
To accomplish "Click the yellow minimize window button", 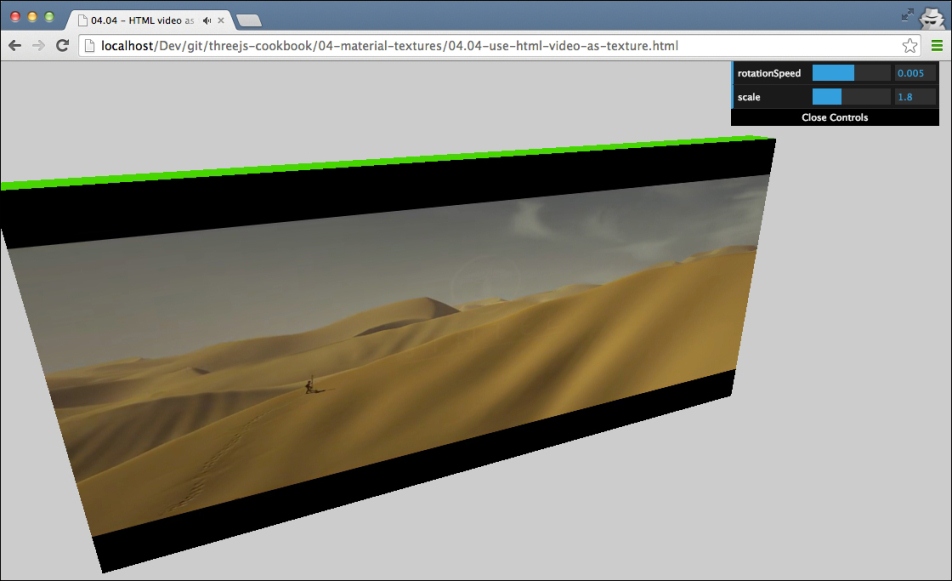I will tap(32, 17).
